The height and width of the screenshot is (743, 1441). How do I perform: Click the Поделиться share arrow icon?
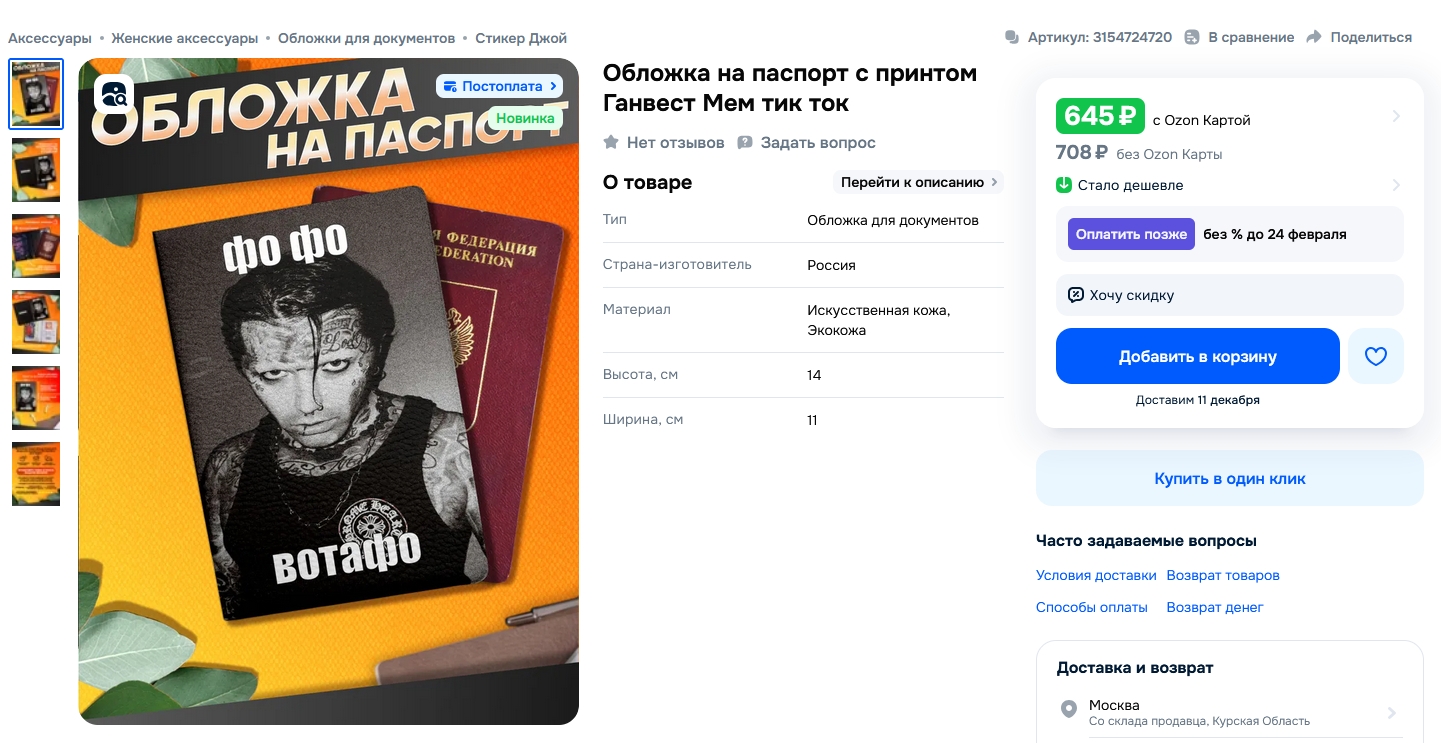pos(1314,37)
